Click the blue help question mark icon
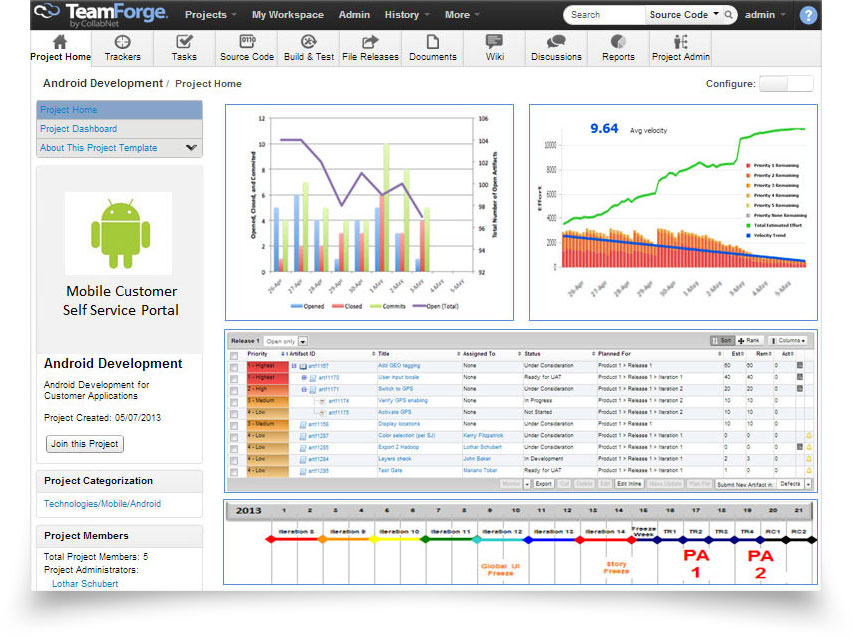This screenshot has width=852, height=637. coord(808,15)
